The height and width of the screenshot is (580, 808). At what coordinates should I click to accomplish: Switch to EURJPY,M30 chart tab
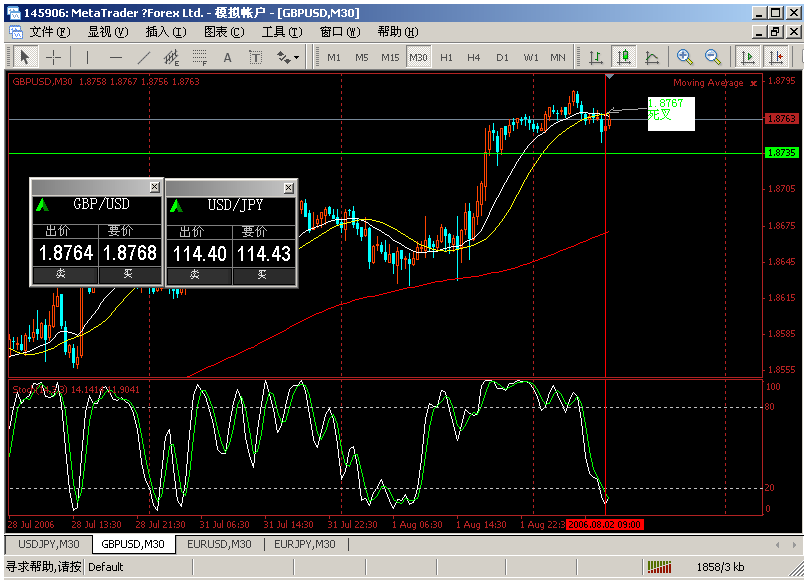(x=305, y=544)
